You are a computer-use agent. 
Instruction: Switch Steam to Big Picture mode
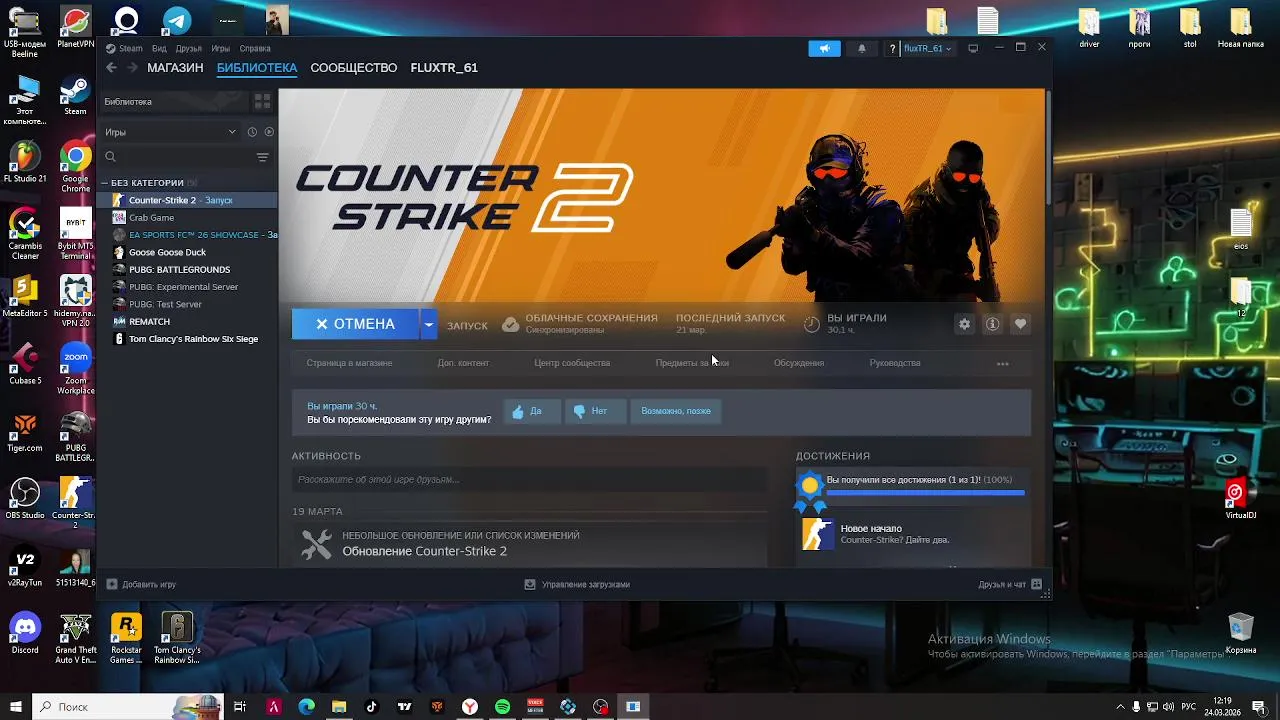(973, 48)
